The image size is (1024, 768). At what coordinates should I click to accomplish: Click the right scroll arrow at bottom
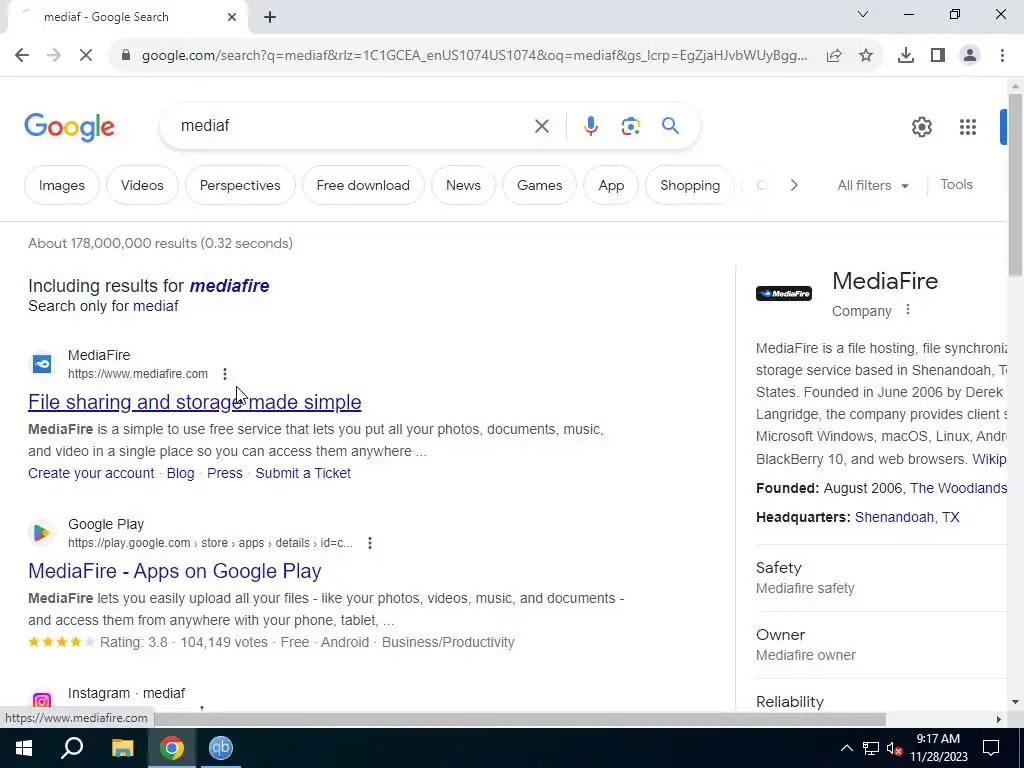[x=999, y=719]
